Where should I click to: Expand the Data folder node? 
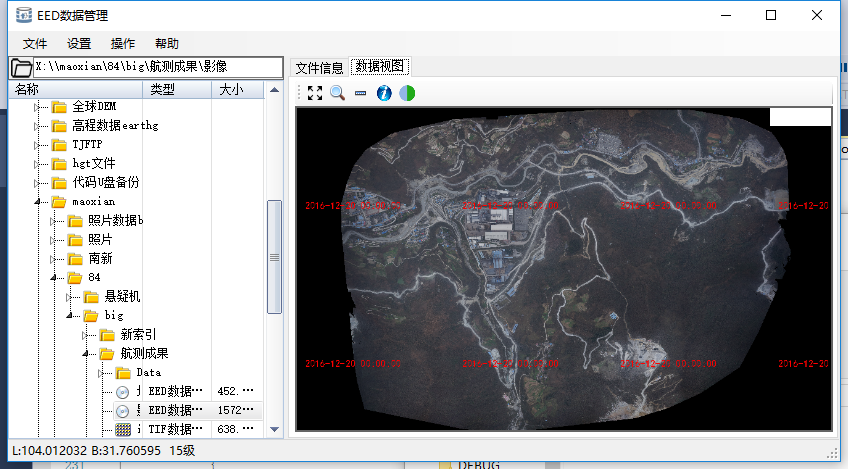coord(101,373)
